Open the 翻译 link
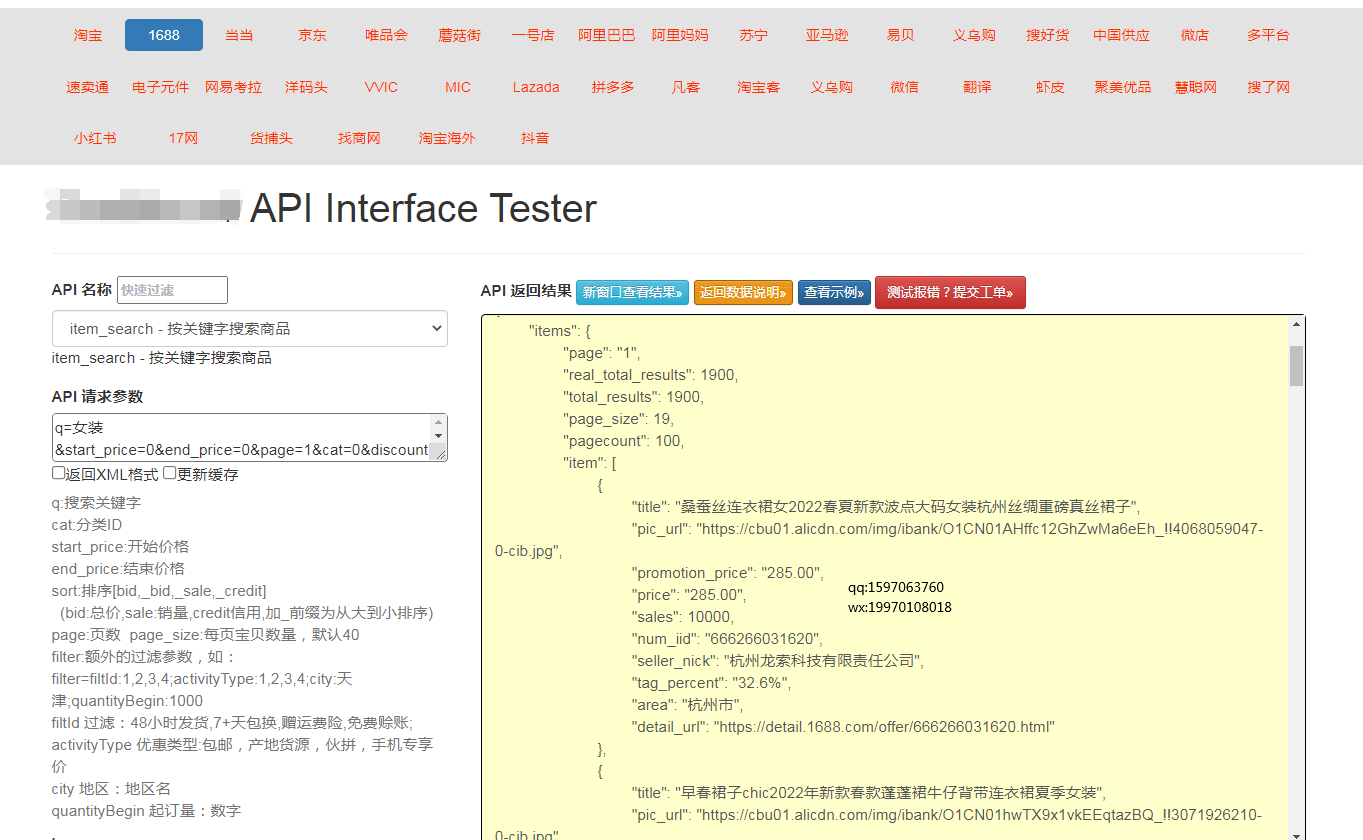The height and width of the screenshot is (840, 1363). point(977,87)
